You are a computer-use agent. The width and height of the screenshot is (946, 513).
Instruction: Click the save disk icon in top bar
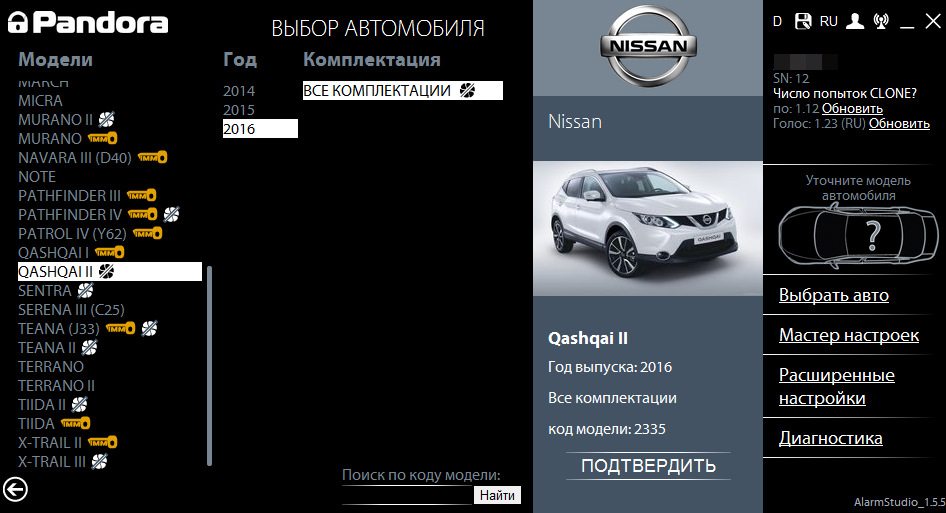(x=803, y=21)
